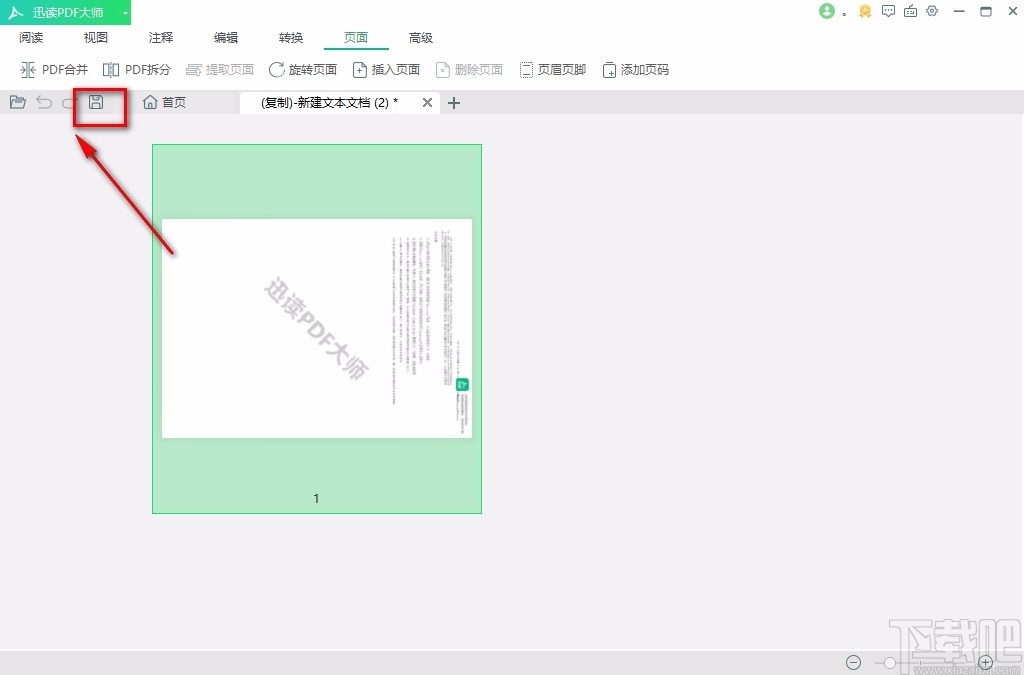The width and height of the screenshot is (1024, 675).
Task: Open the feedback chat bubble icon
Action: pyautogui.click(x=888, y=11)
